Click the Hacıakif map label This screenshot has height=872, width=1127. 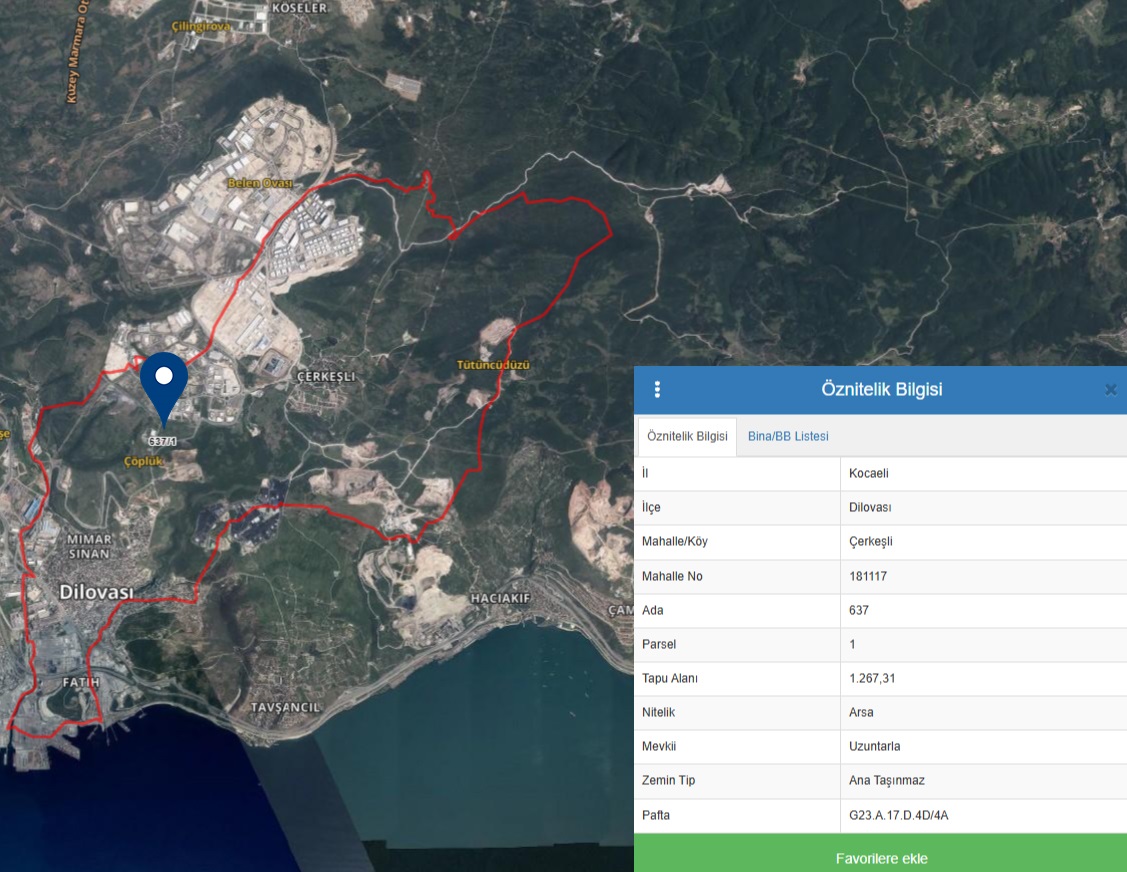[500, 598]
